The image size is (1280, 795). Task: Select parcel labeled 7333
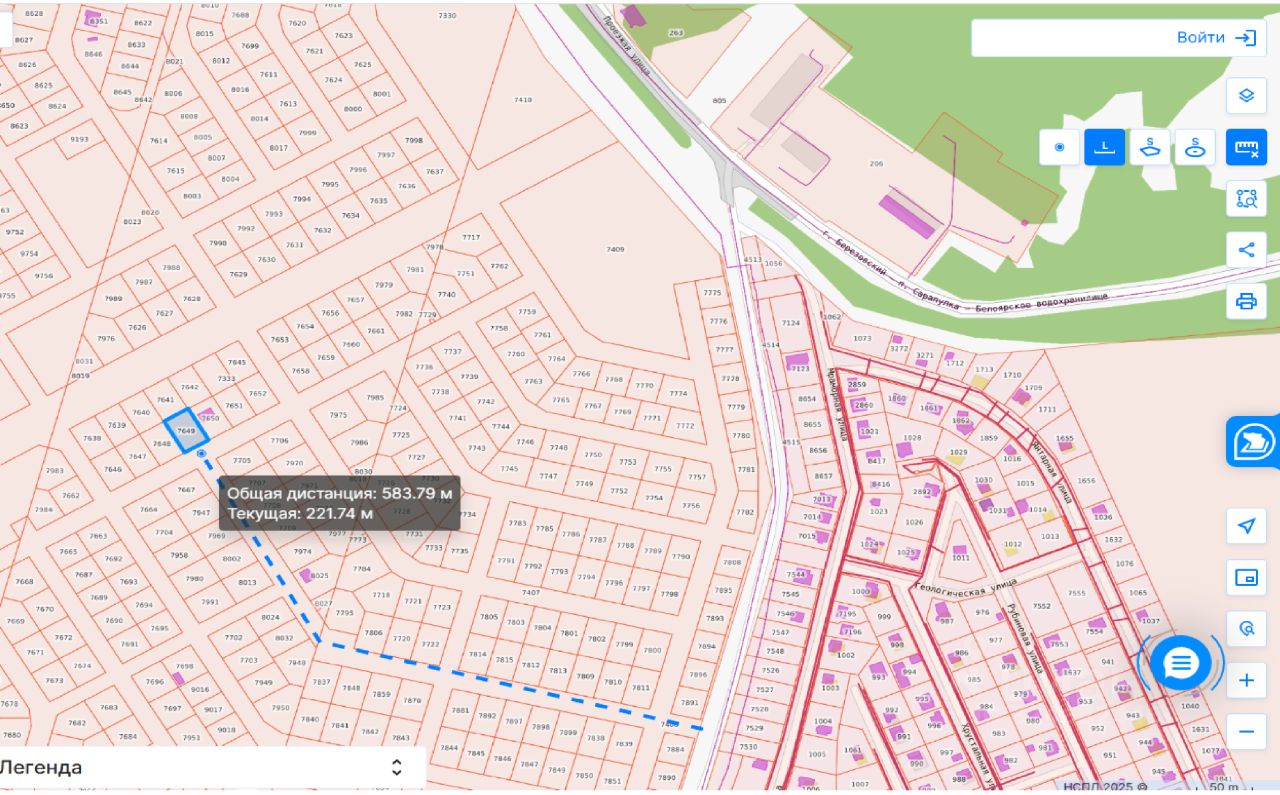[x=227, y=379]
